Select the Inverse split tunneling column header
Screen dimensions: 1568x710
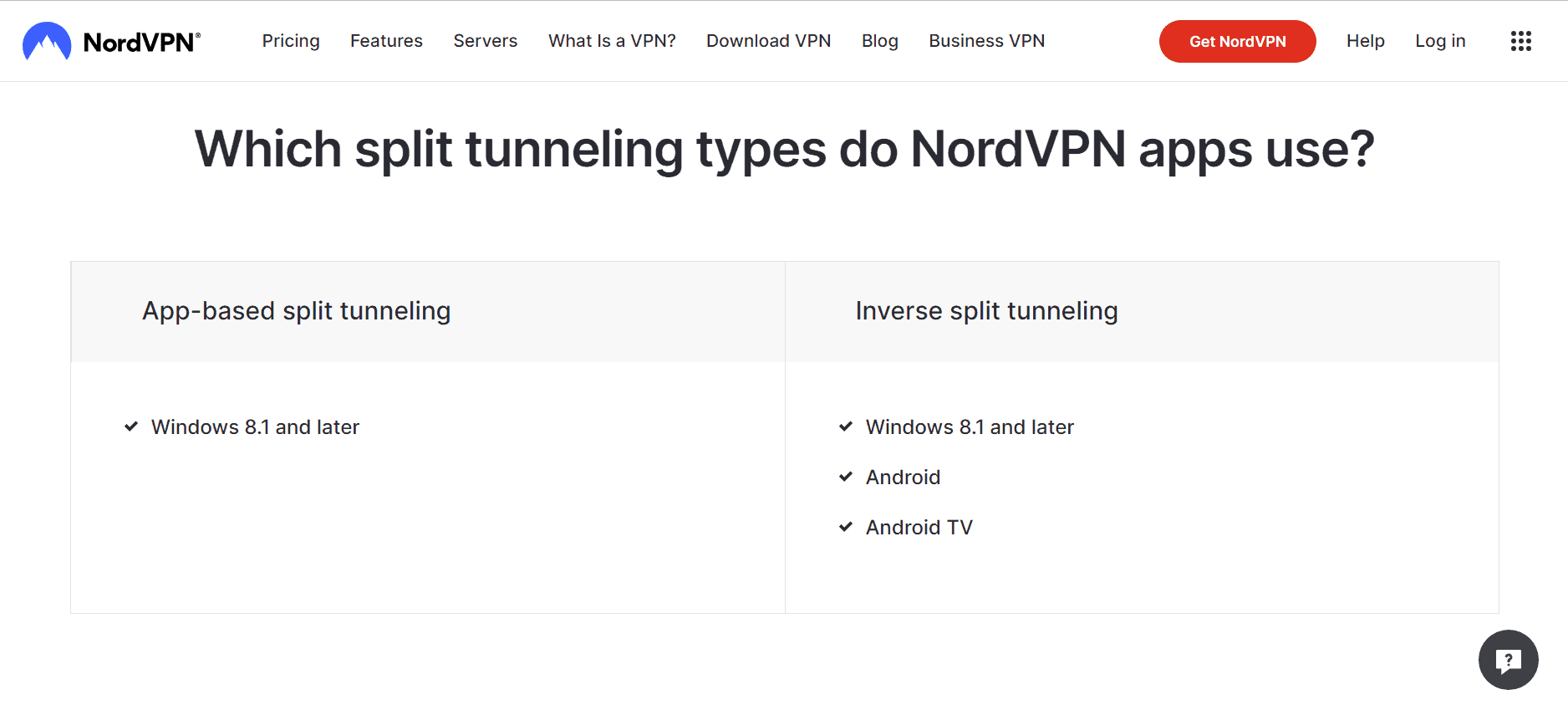pos(986,311)
